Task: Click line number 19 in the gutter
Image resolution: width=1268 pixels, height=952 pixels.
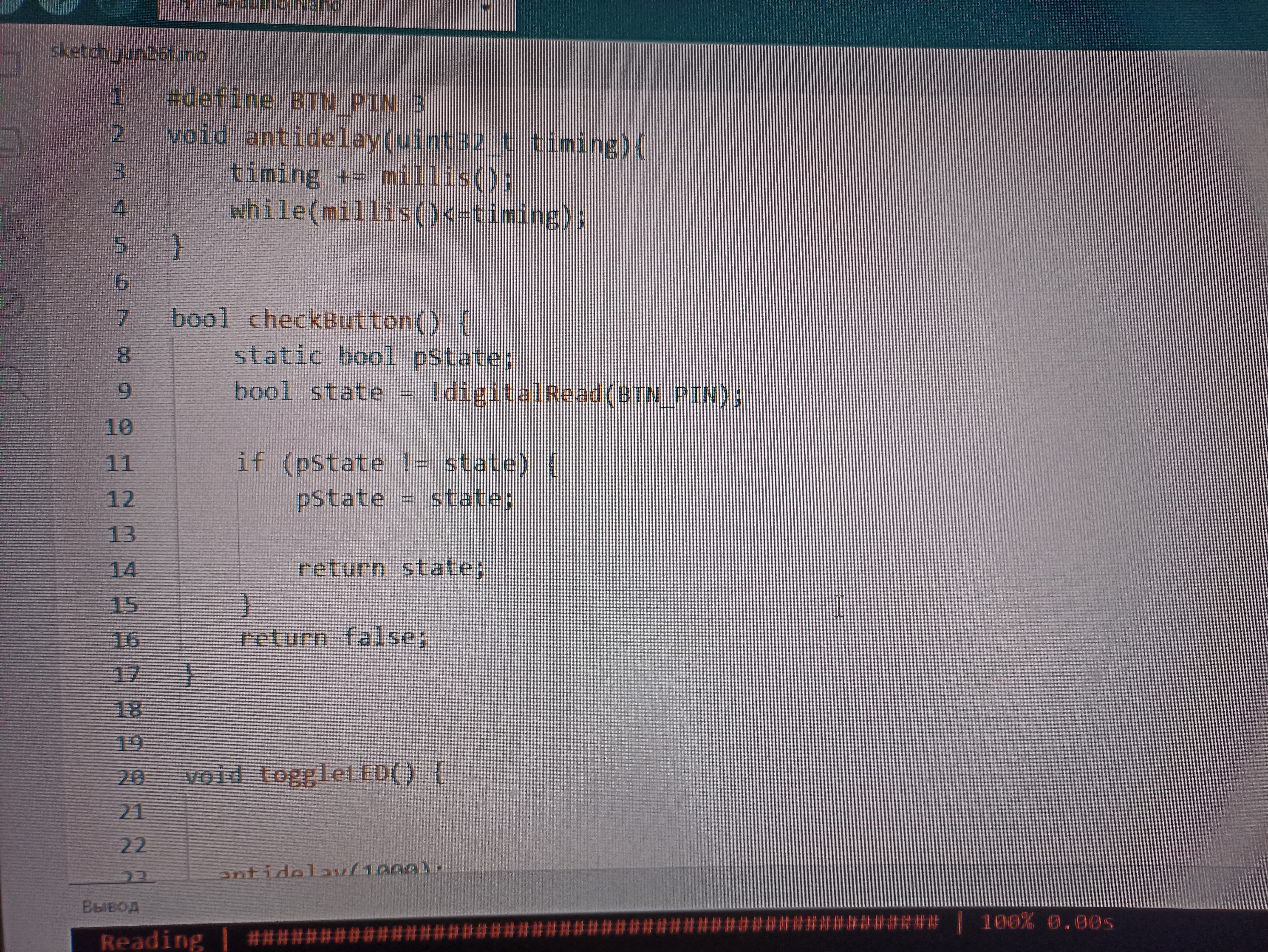Action: click(129, 744)
